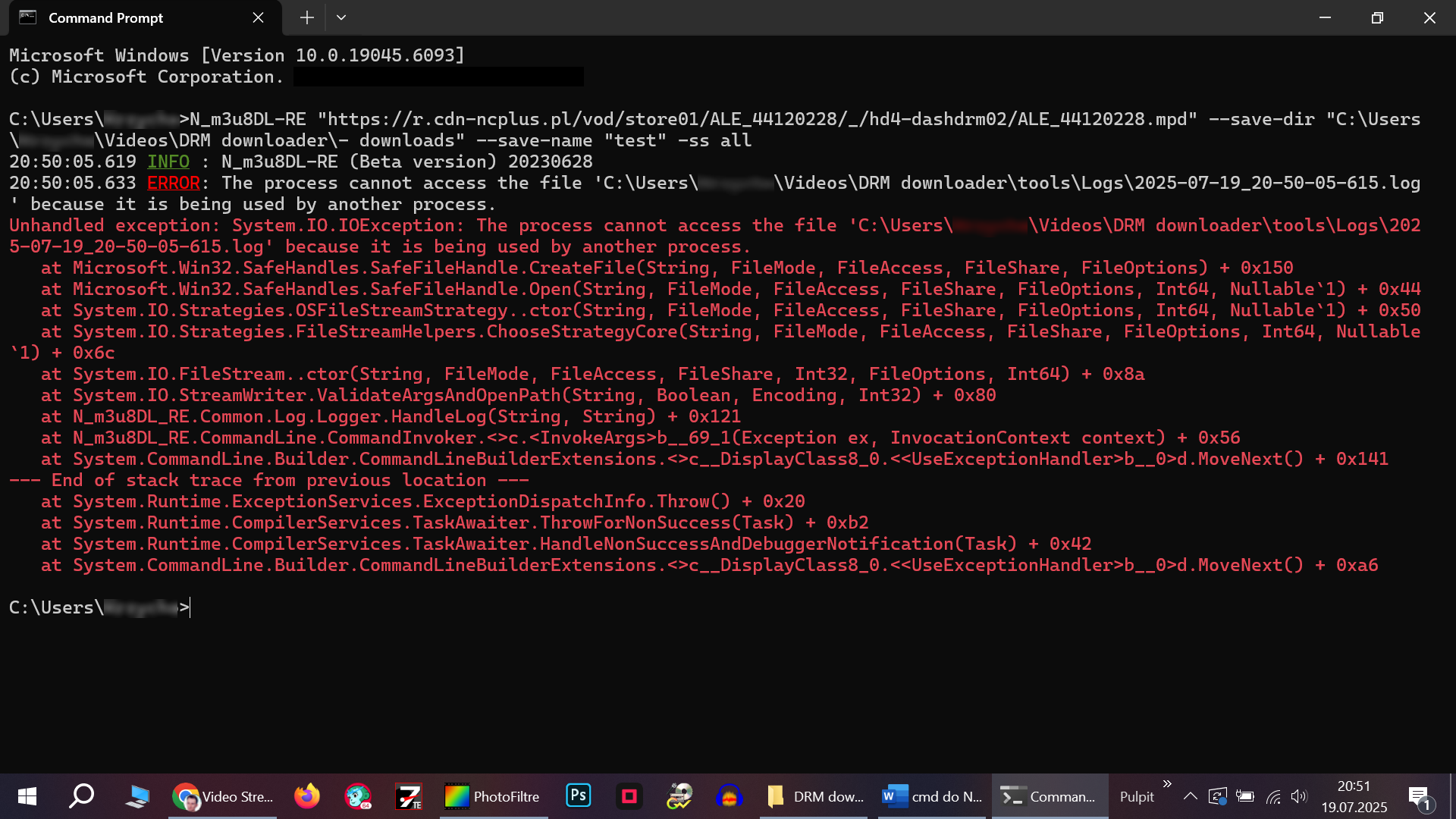This screenshot has height=819, width=1456.
Task: Click the End of stack trace line
Action: tap(269, 481)
